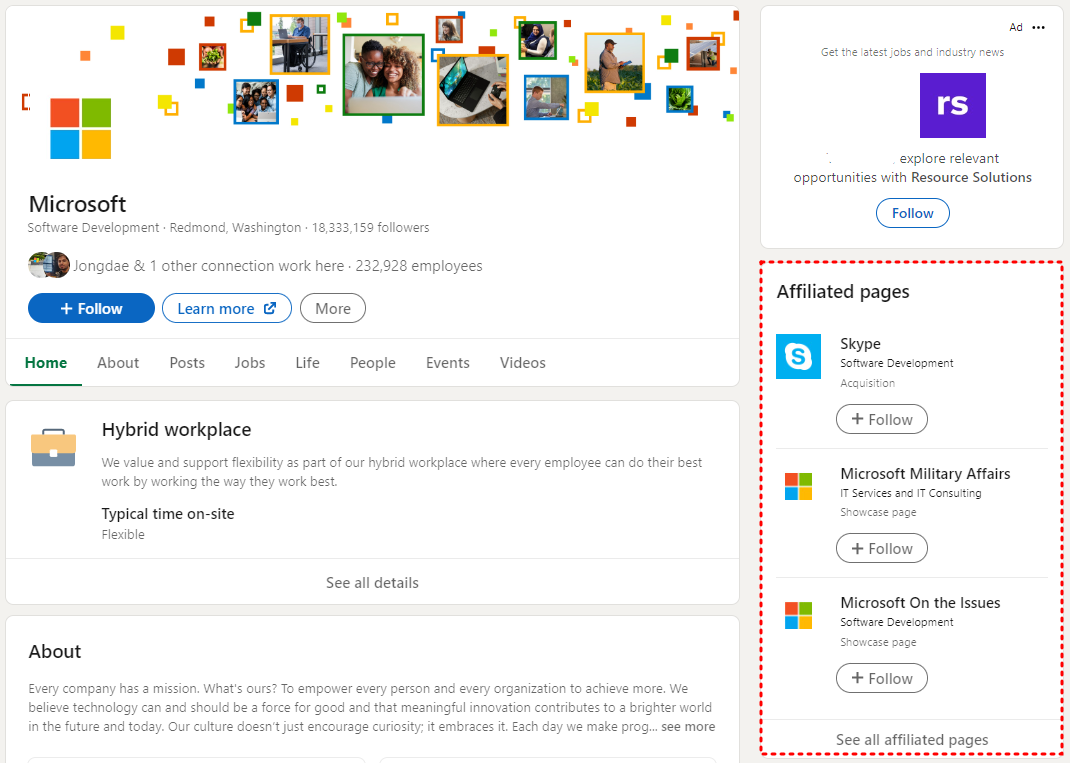Follow Microsoft Military Affairs page

click(x=882, y=548)
